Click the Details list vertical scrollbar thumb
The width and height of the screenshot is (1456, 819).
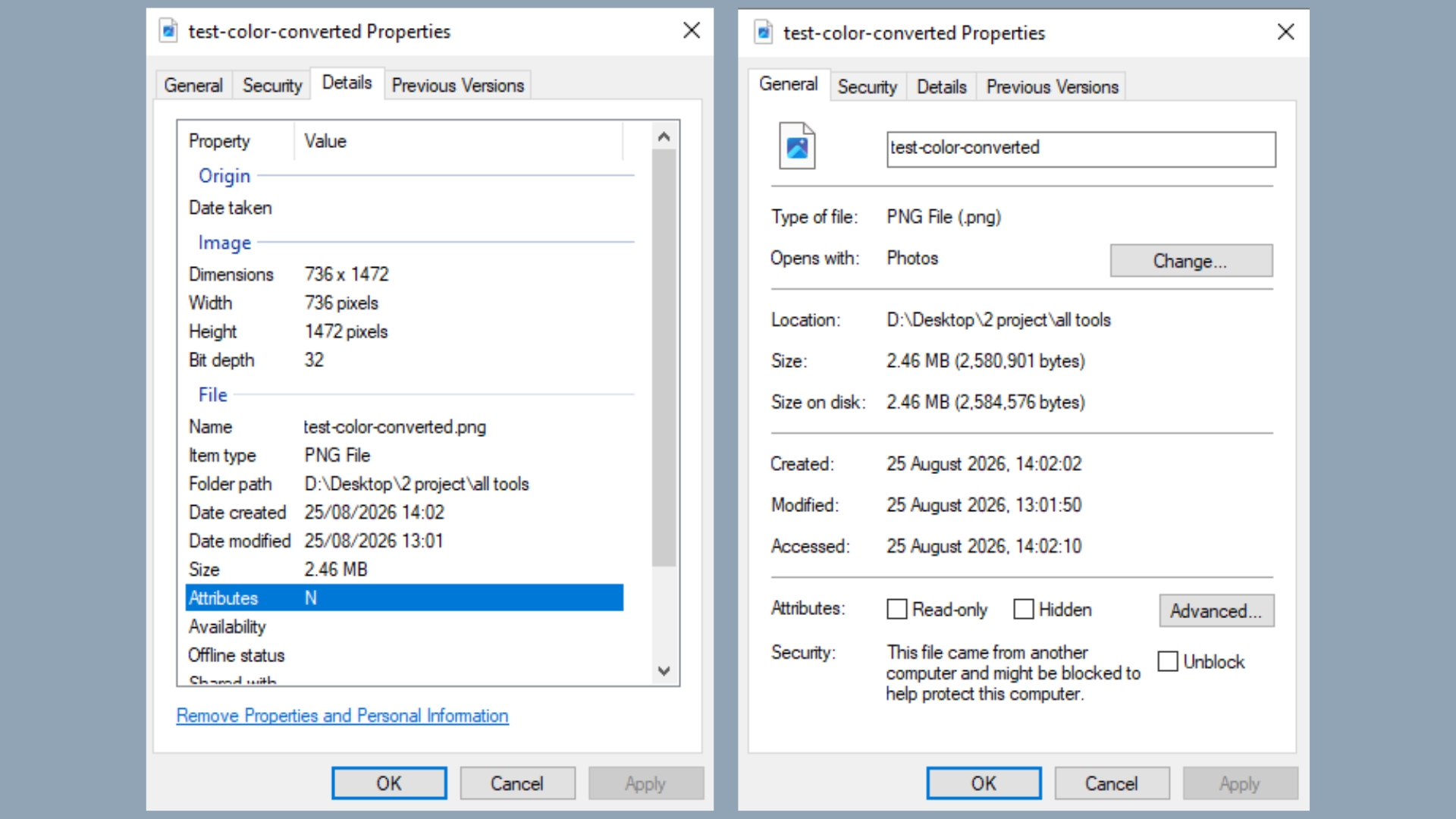pyautogui.click(x=664, y=358)
